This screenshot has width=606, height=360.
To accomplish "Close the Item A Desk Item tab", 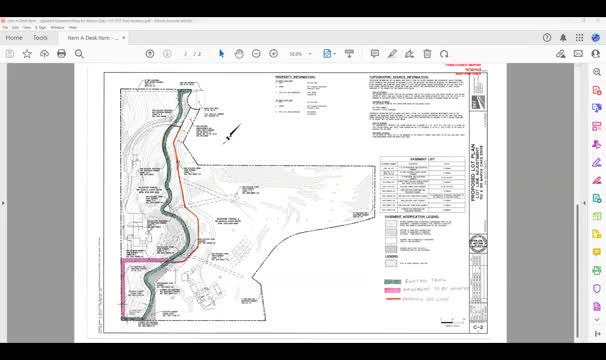I will coord(124,38).
